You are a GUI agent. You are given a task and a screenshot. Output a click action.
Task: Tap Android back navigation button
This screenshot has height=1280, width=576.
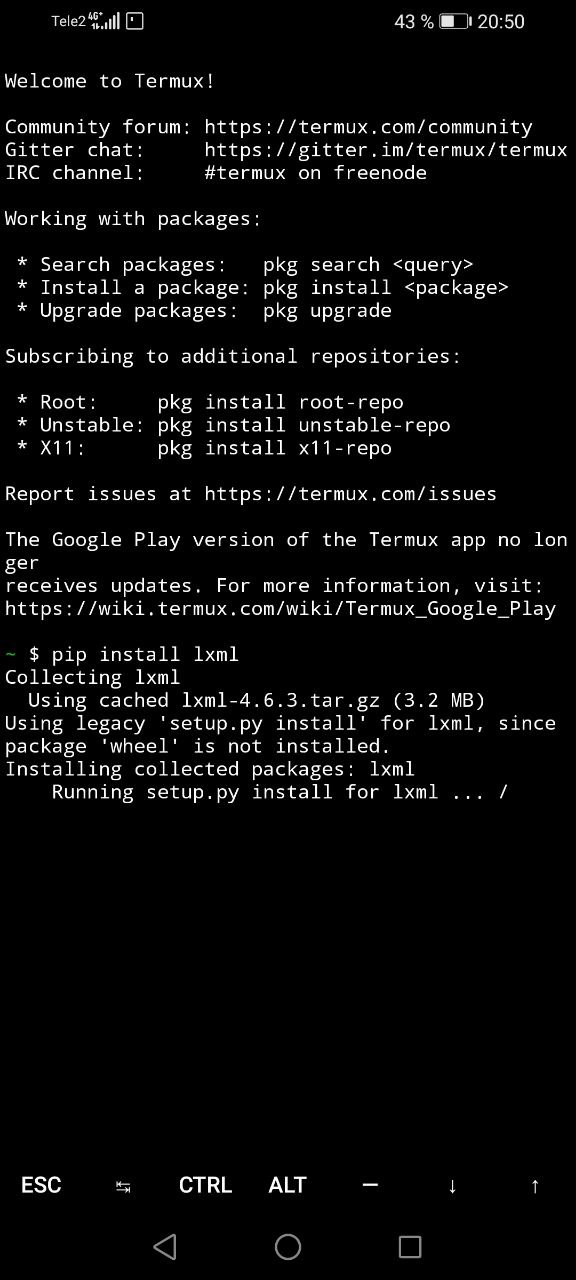point(165,1246)
